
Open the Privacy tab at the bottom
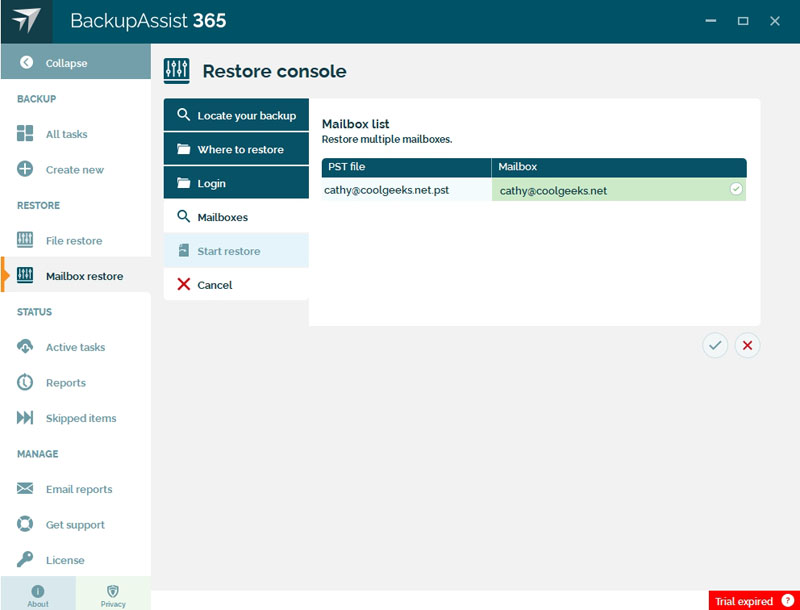click(x=113, y=593)
